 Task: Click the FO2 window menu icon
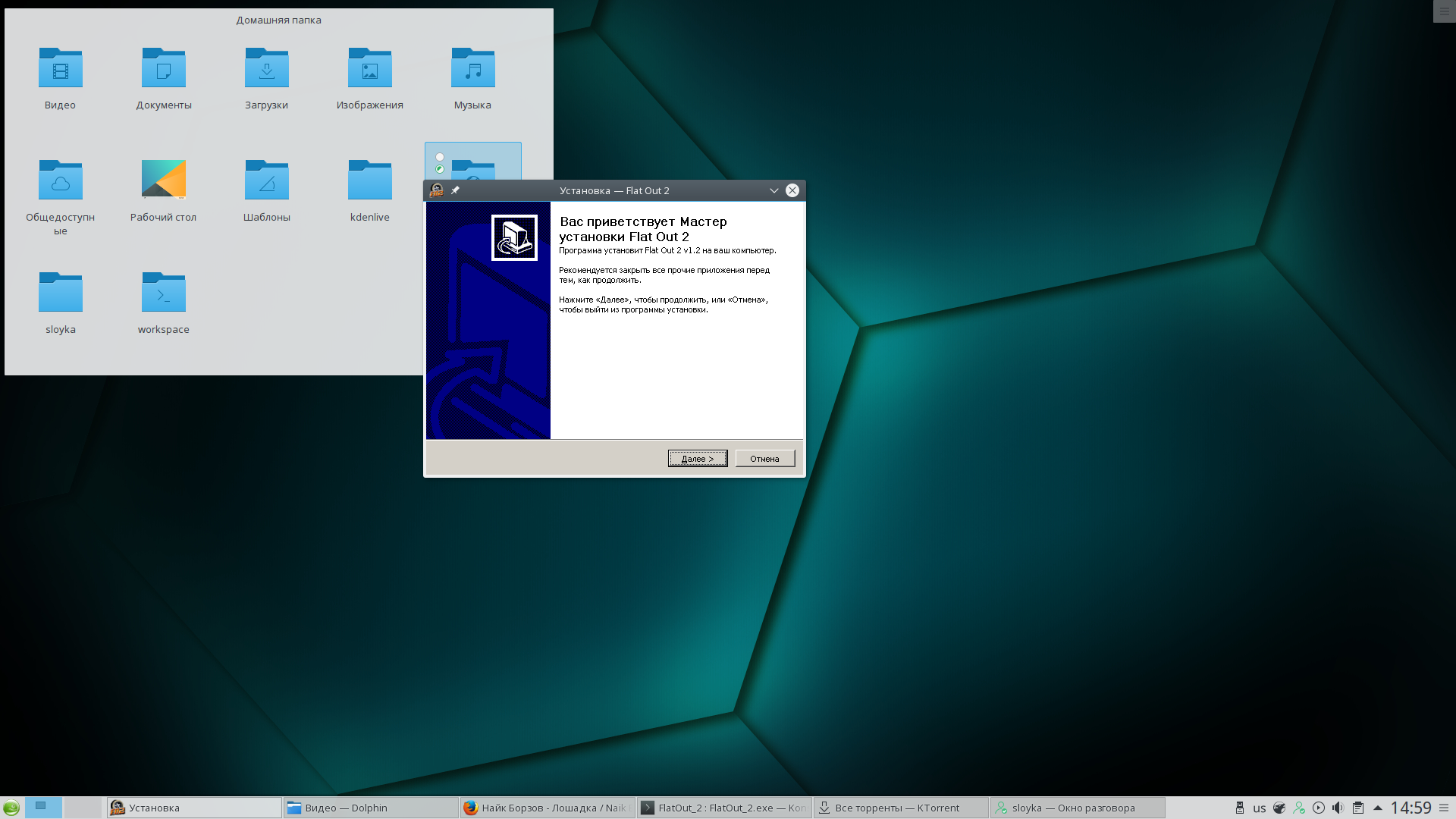tap(437, 190)
